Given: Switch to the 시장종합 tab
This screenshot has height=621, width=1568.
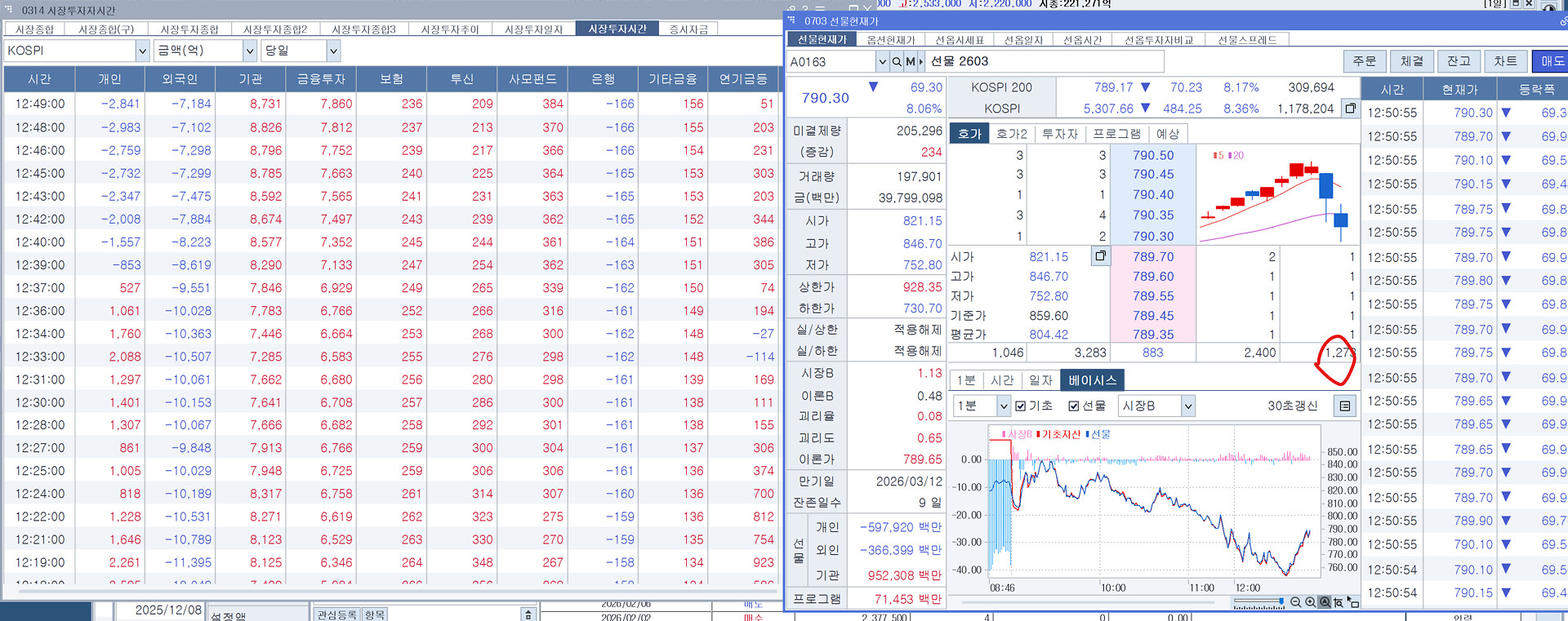Looking at the screenshot, I should click(x=35, y=29).
